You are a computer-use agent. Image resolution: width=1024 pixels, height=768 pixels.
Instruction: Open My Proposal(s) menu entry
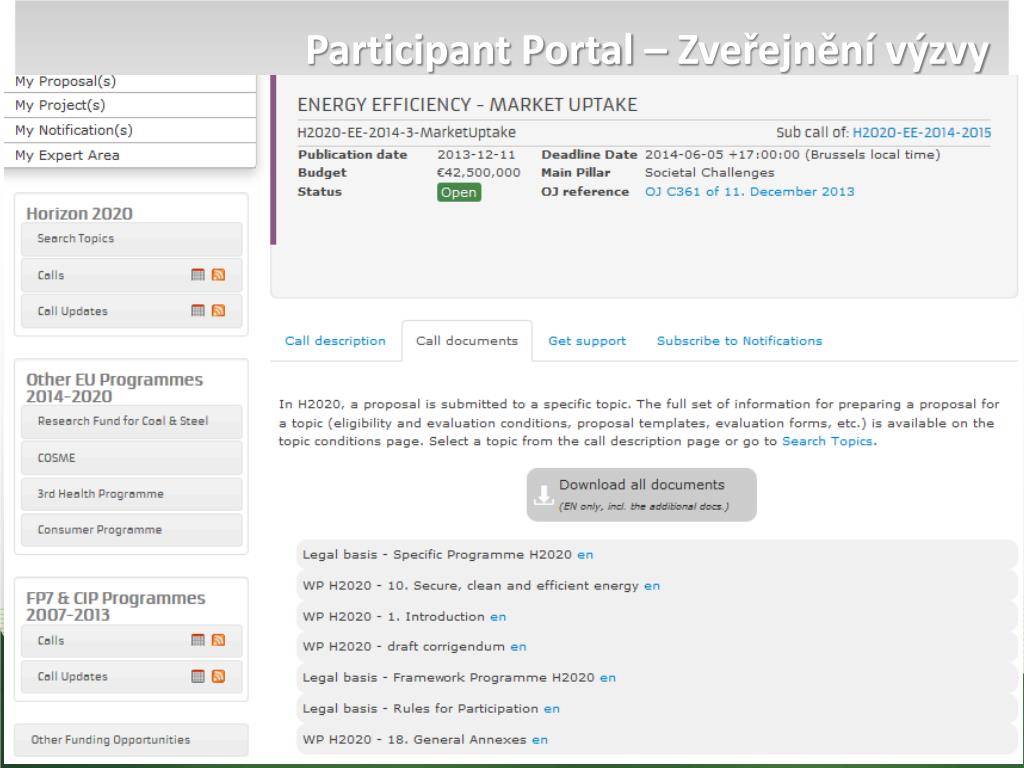[x=130, y=82]
